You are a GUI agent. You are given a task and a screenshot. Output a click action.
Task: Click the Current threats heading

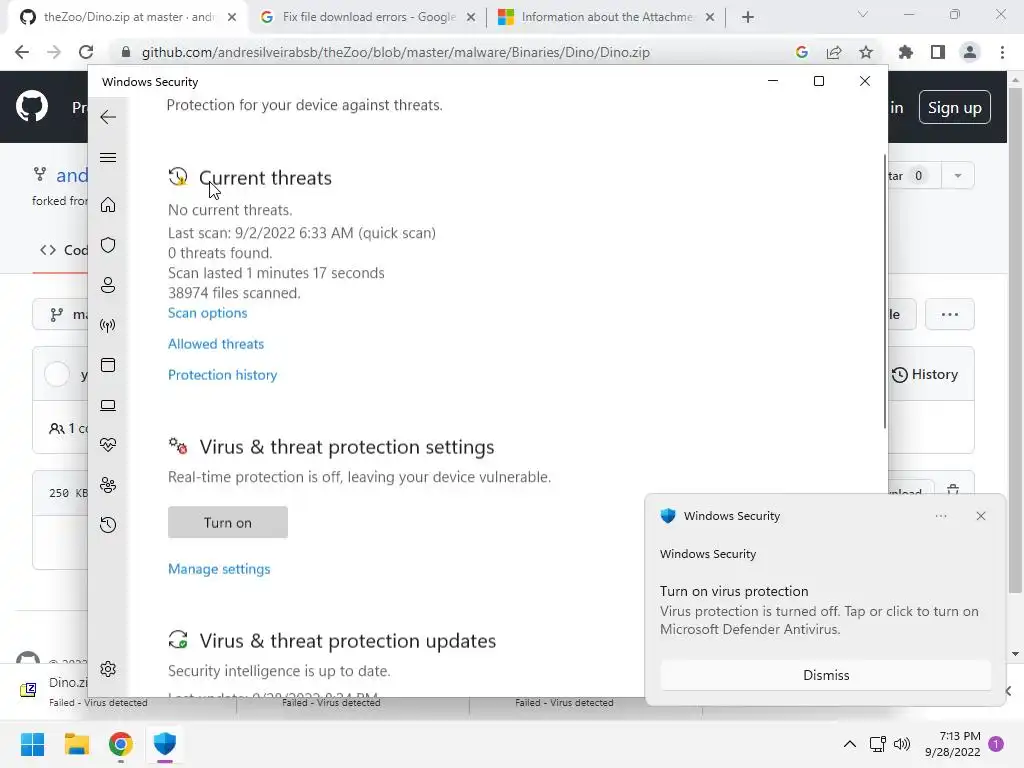pos(265,178)
